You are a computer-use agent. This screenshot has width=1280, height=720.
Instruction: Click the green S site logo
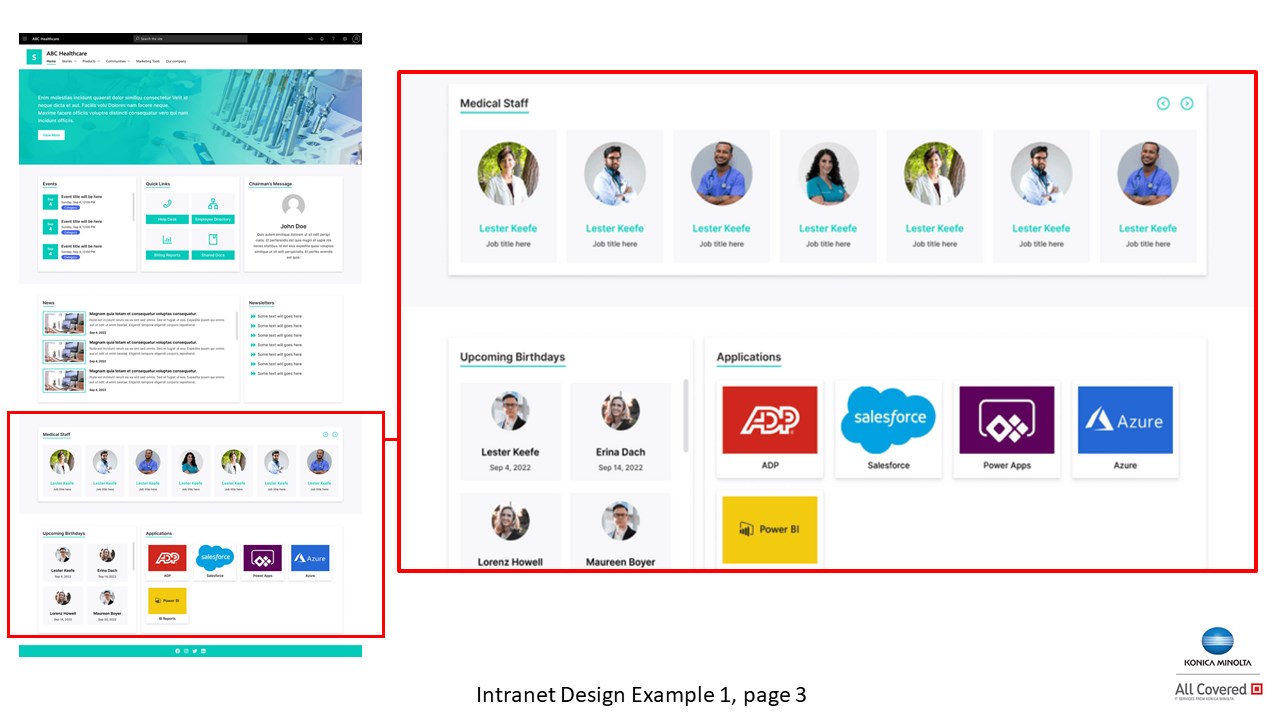pyautogui.click(x=34, y=56)
